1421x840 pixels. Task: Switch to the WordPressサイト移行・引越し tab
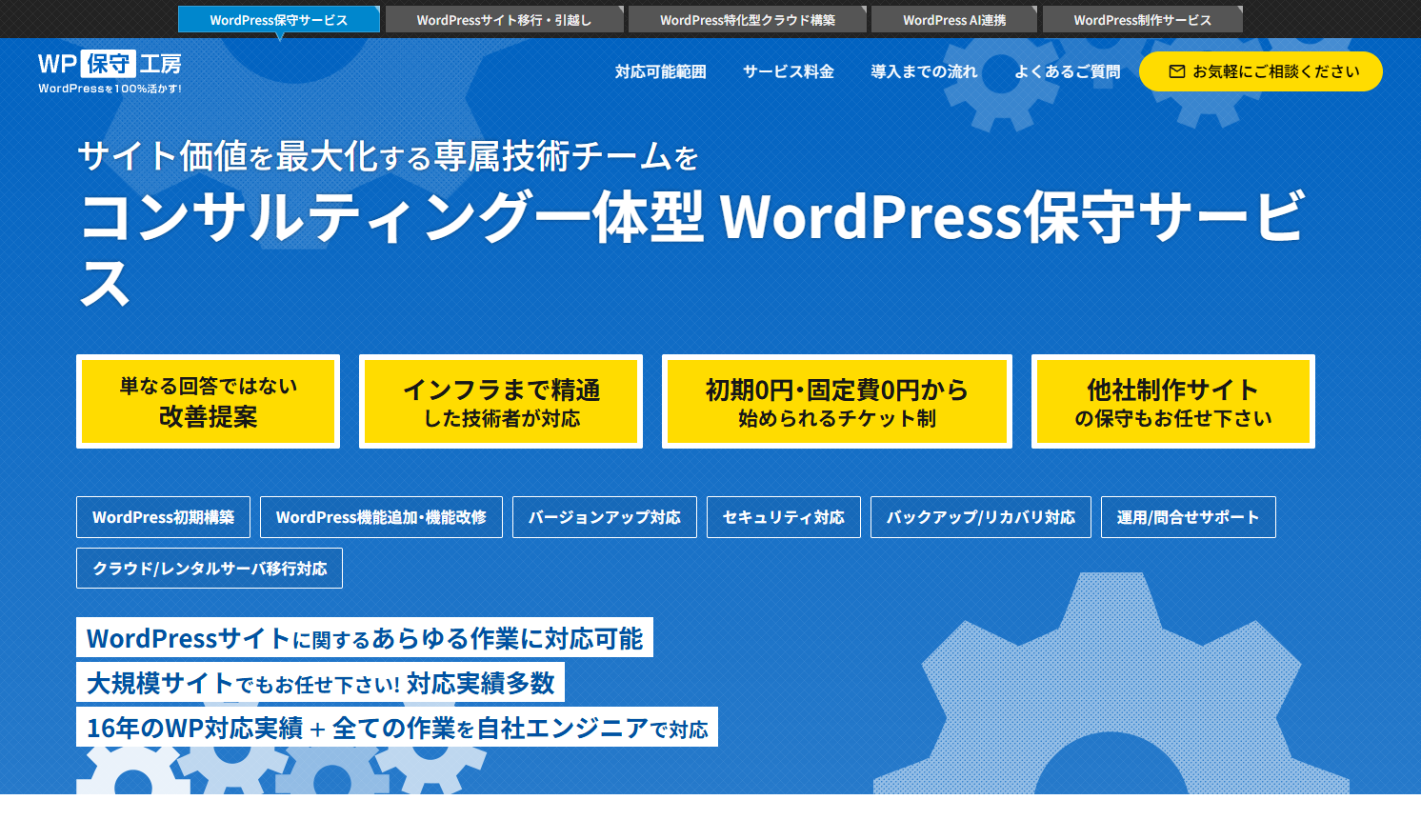[502, 18]
